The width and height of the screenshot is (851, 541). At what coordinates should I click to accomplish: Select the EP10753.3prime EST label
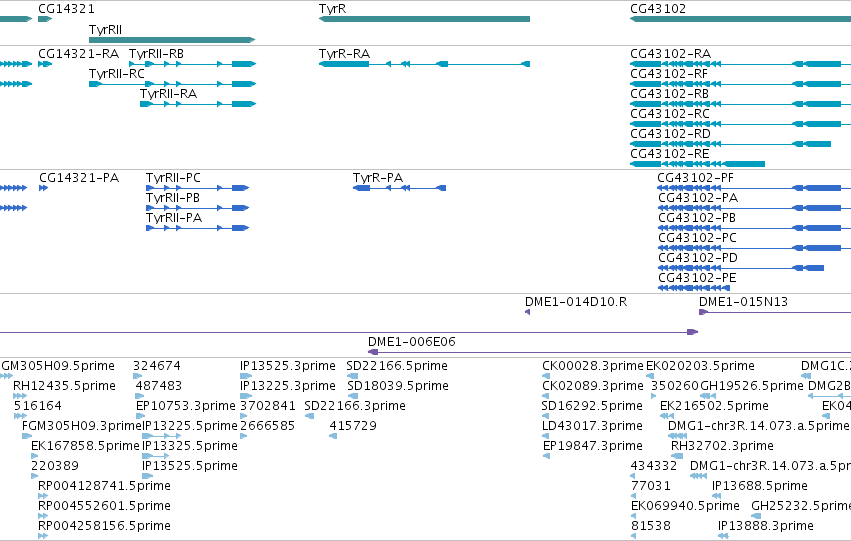pyautogui.click(x=186, y=406)
